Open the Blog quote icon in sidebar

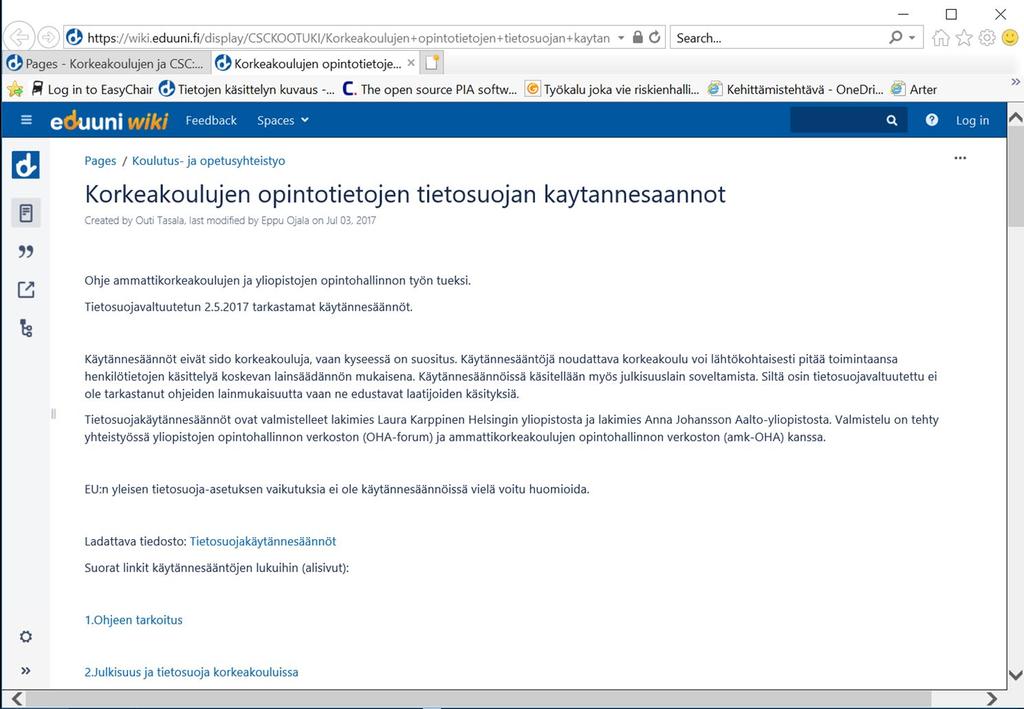coord(26,251)
